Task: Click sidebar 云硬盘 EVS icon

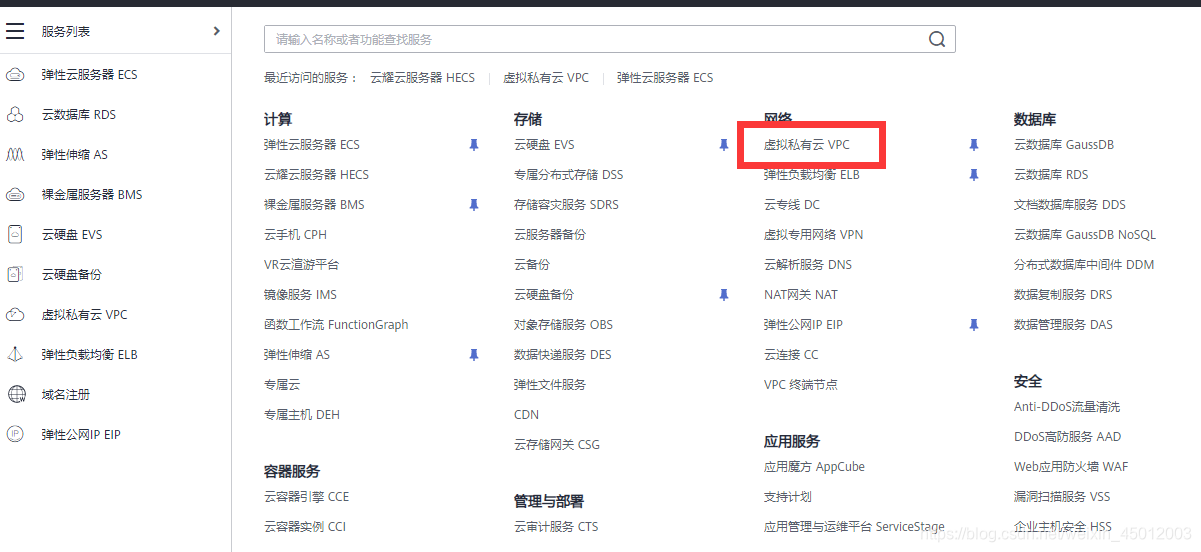Action: click(x=15, y=235)
